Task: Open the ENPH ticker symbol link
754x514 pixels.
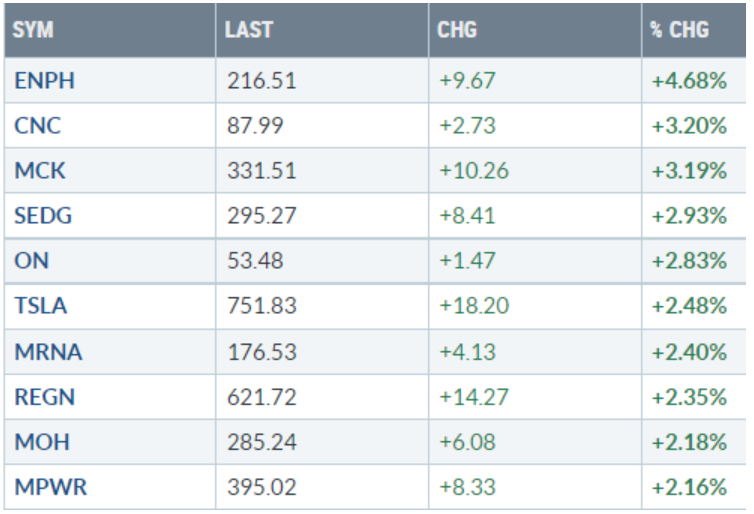Action: click(x=44, y=82)
